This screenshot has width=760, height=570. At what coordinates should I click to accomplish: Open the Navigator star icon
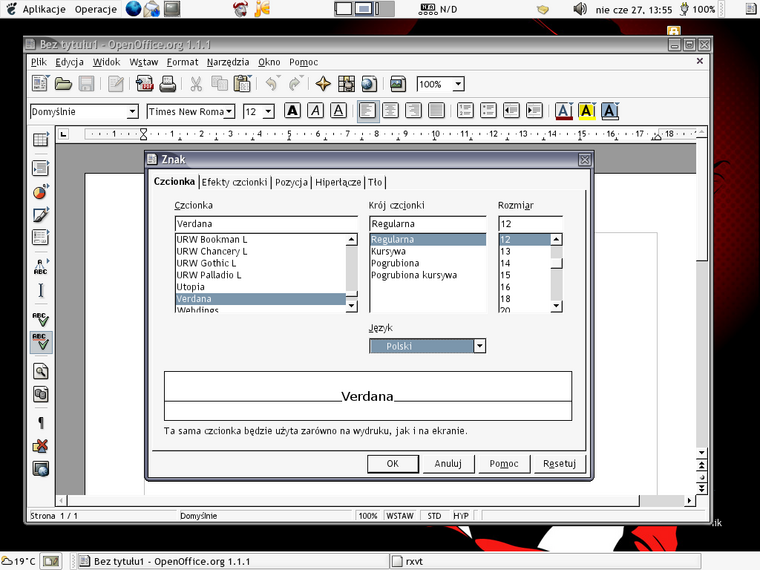point(323,85)
